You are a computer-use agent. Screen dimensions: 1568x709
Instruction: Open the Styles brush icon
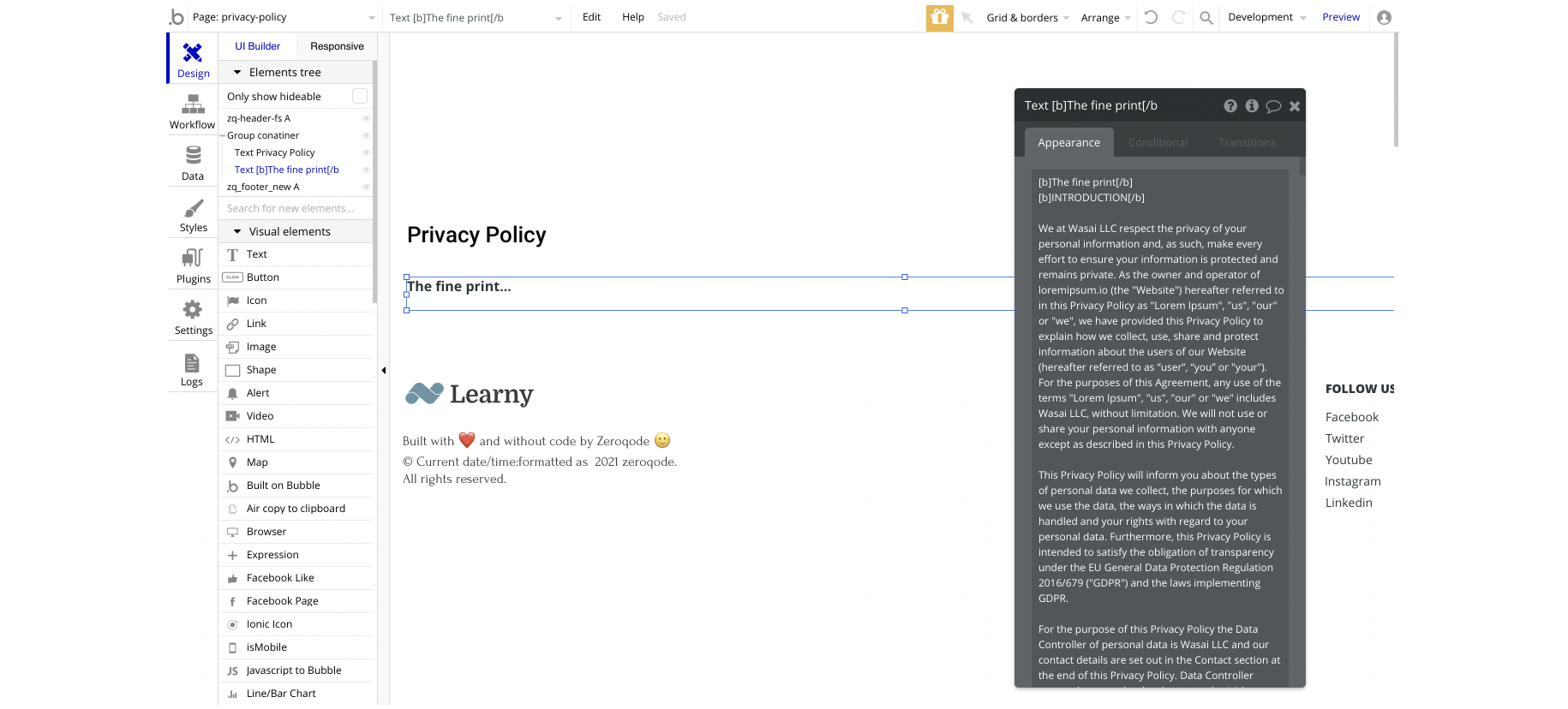tap(194, 208)
